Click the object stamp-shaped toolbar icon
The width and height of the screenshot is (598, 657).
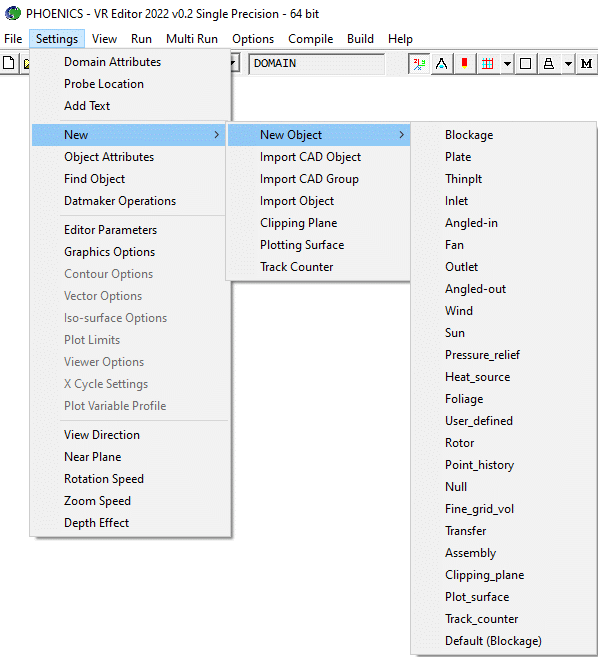pos(549,64)
